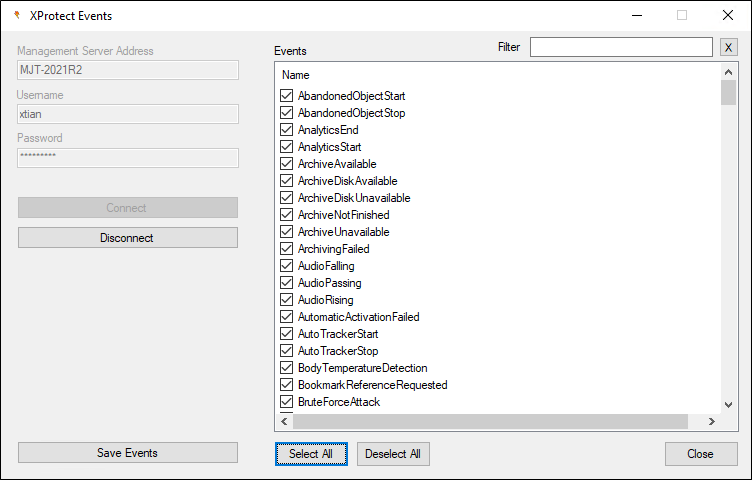Click the Select All button
Viewport: 752px width, 480px height.
(311, 454)
